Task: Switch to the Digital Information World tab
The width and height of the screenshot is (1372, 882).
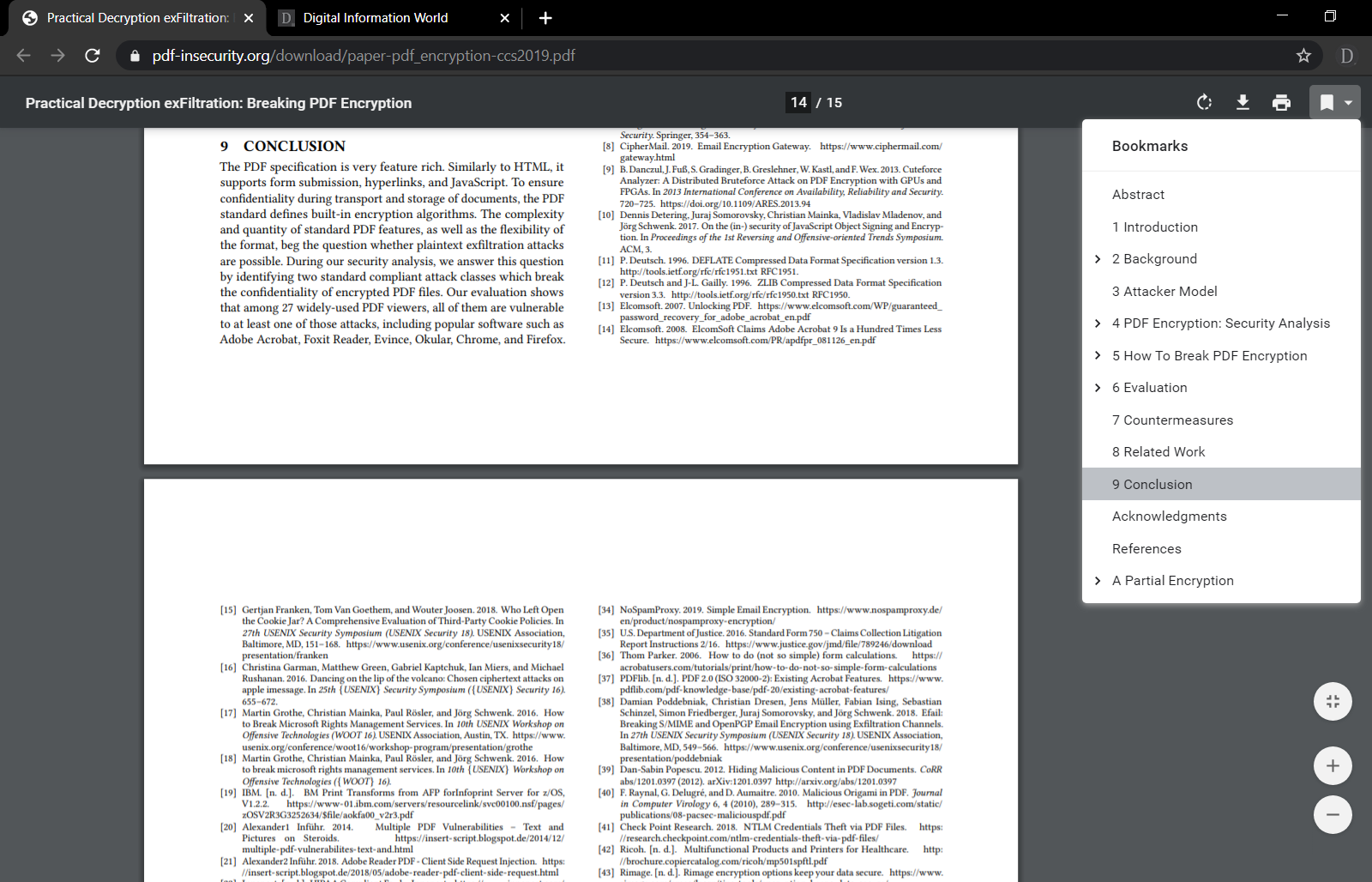Action: coord(377,17)
